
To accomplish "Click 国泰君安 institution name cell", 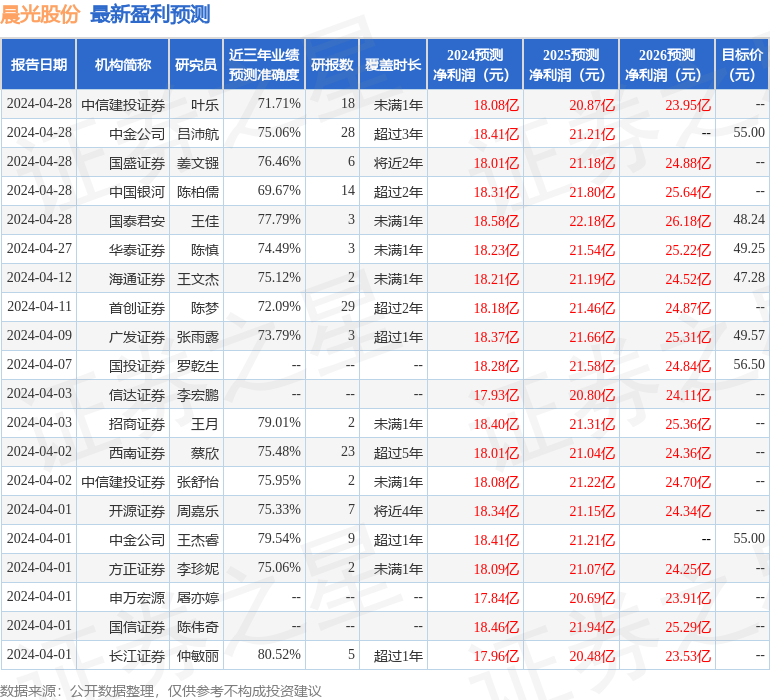I will click(x=137, y=221).
